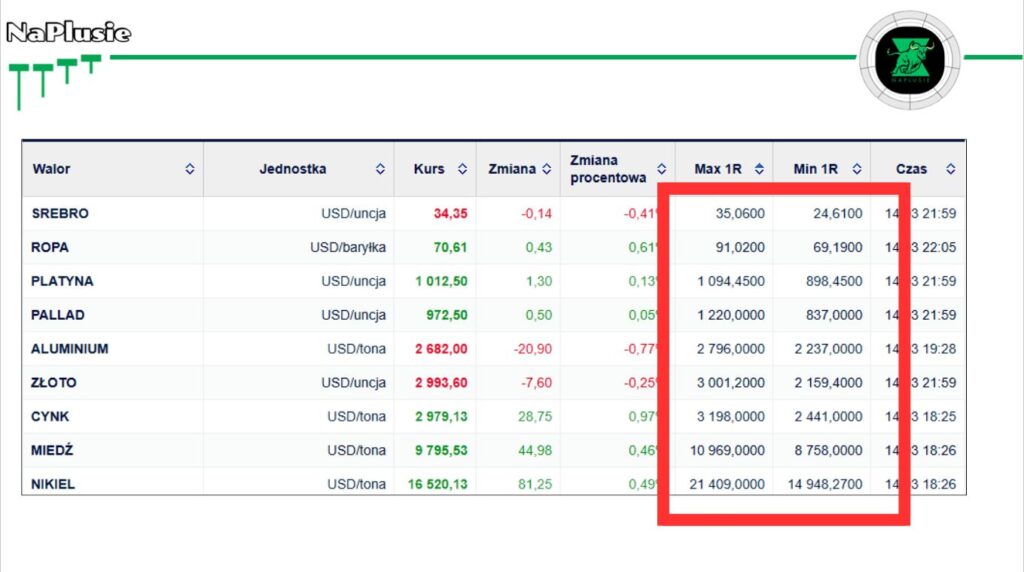Click the Zmiana procentowa header label

[x=608, y=169]
